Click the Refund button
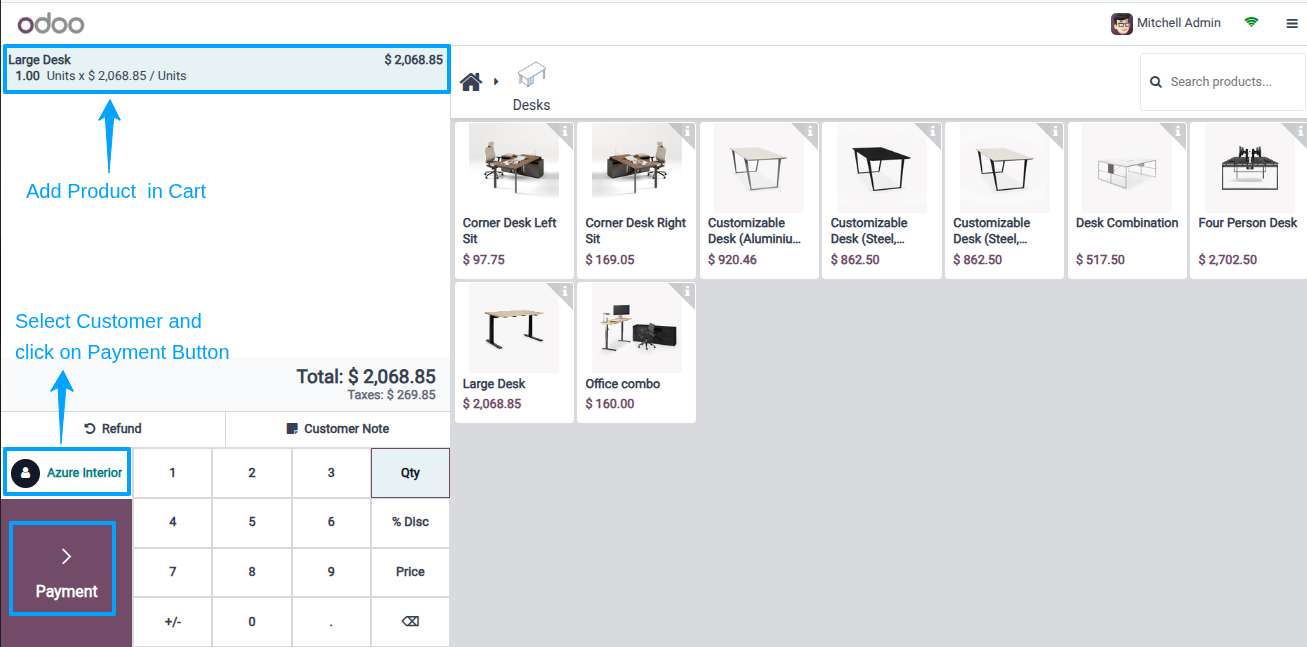Screen dimensions: 1307x647 tap(113, 429)
